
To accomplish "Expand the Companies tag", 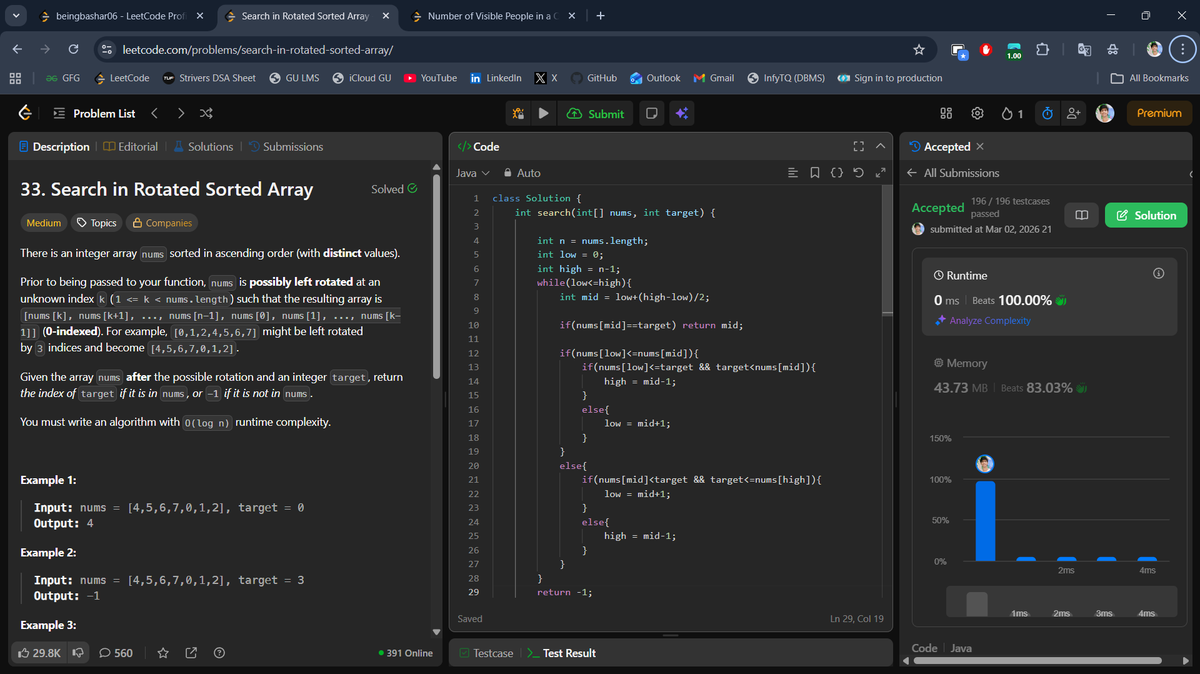I will tap(162, 223).
